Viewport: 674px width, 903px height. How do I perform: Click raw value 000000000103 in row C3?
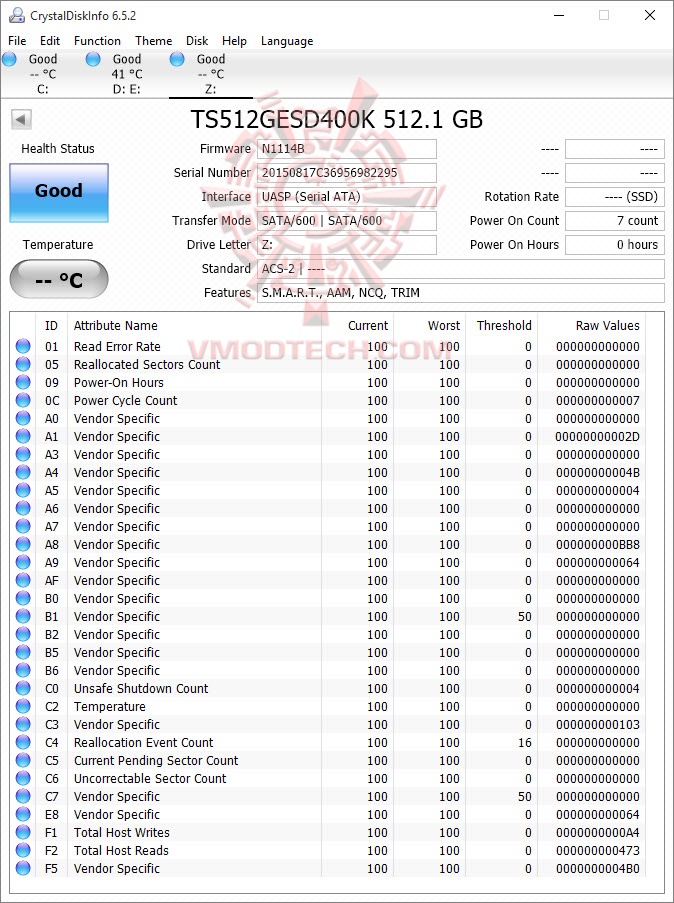(x=597, y=724)
